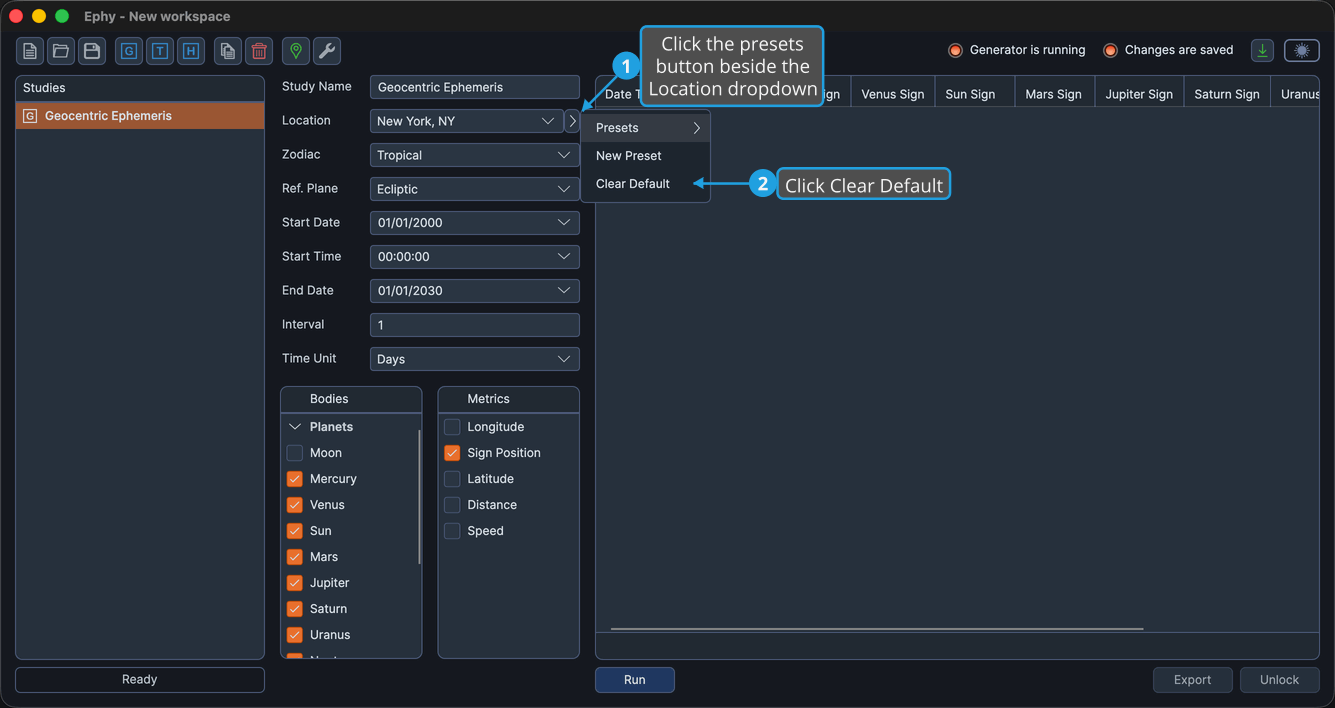Click the Studies panel header

[140, 88]
